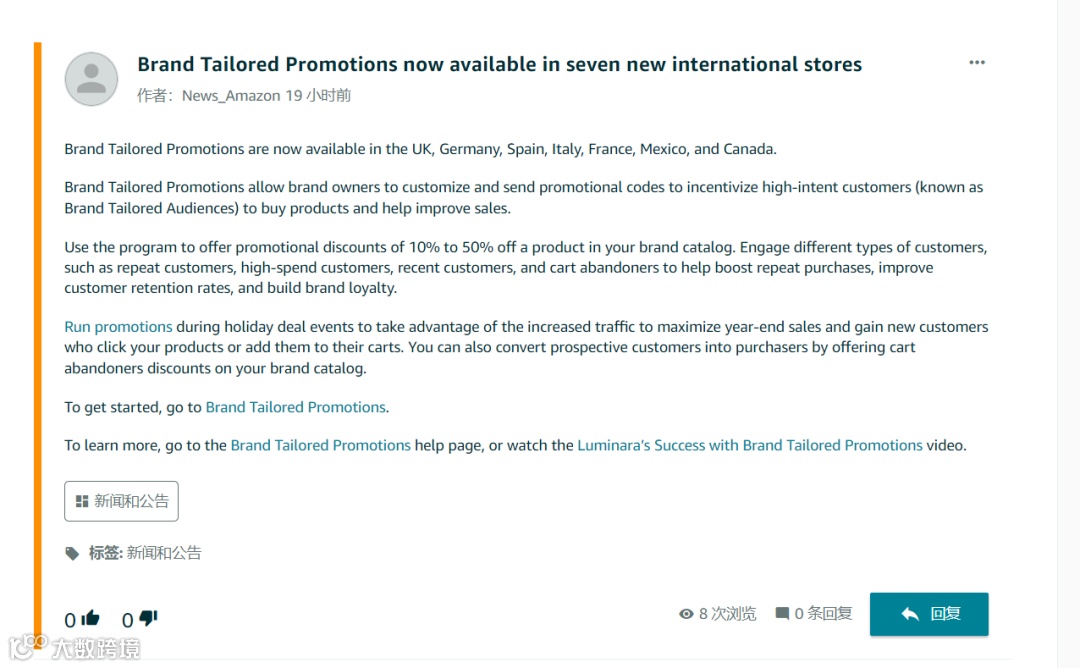Click the News_Amazon author name
The width and height of the screenshot is (1080, 668).
click(231, 96)
